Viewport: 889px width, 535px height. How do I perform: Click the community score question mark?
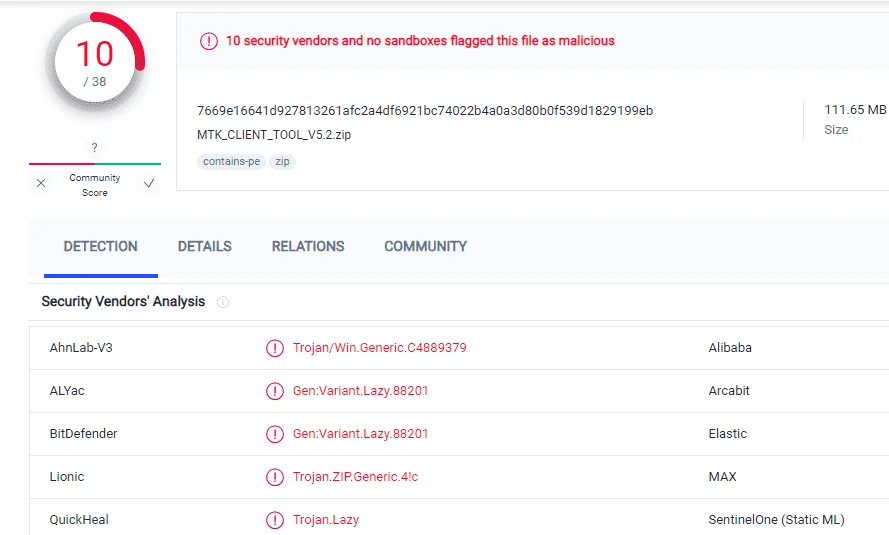95,147
